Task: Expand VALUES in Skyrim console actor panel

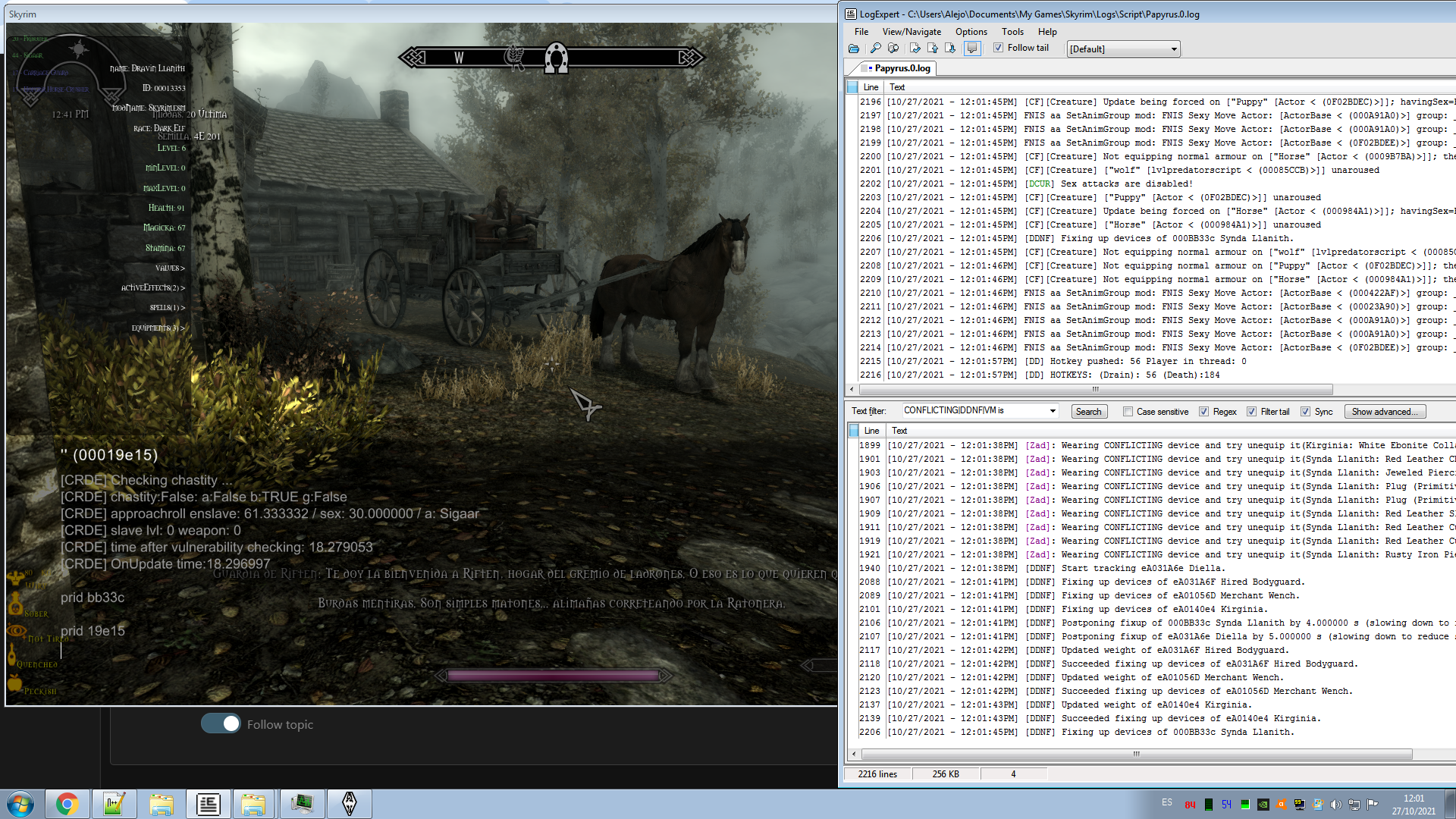Action: tap(170, 268)
